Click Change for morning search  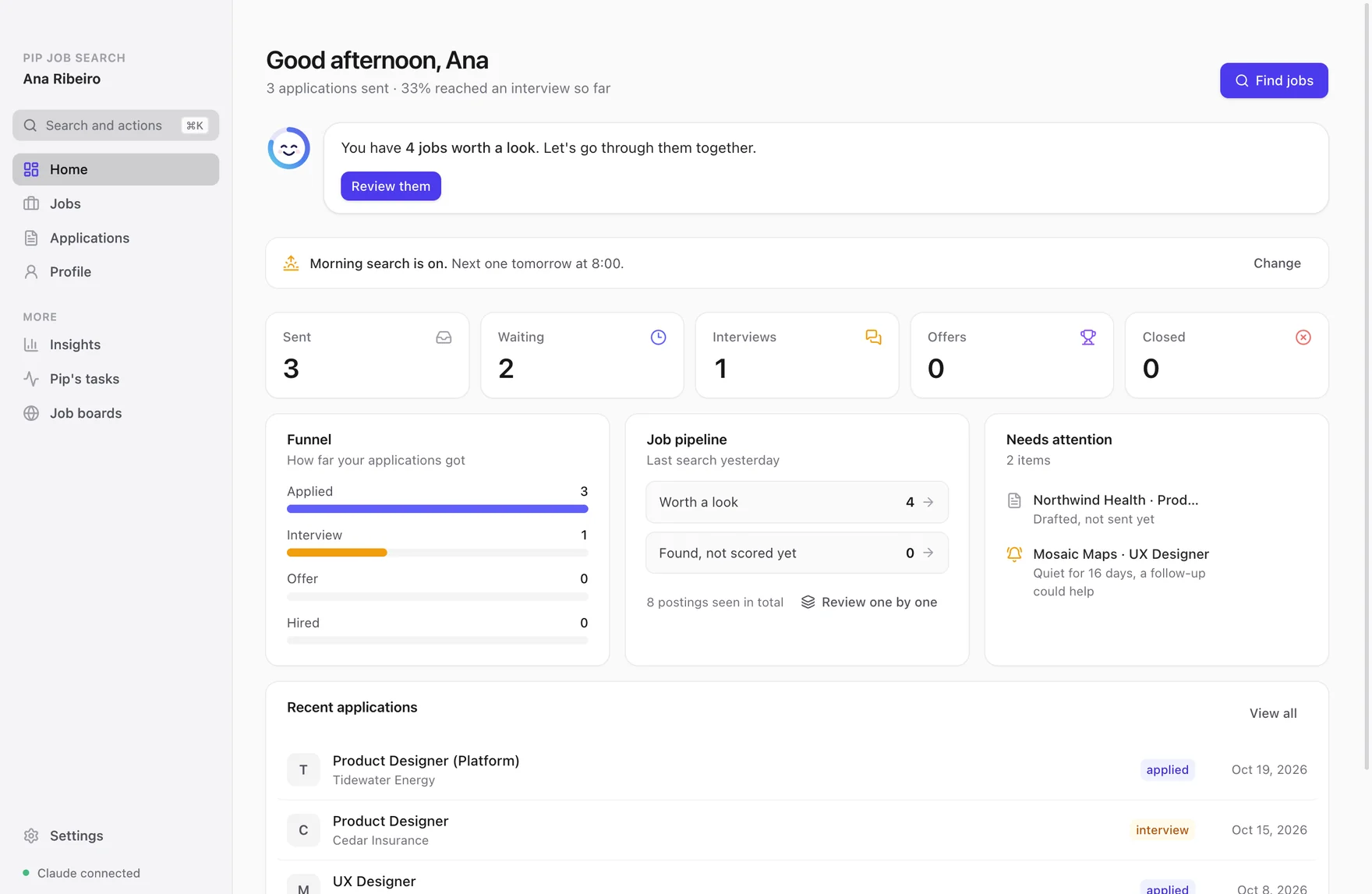click(1277, 263)
